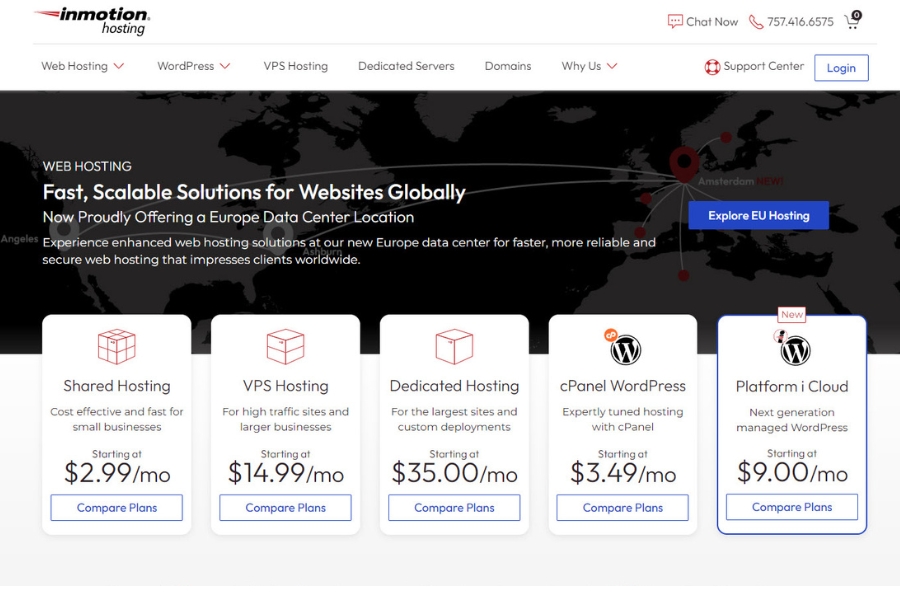Screen dimensions: 900x600
Task: Click the WEB HOSTING hero label
Action: click(87, 167)
